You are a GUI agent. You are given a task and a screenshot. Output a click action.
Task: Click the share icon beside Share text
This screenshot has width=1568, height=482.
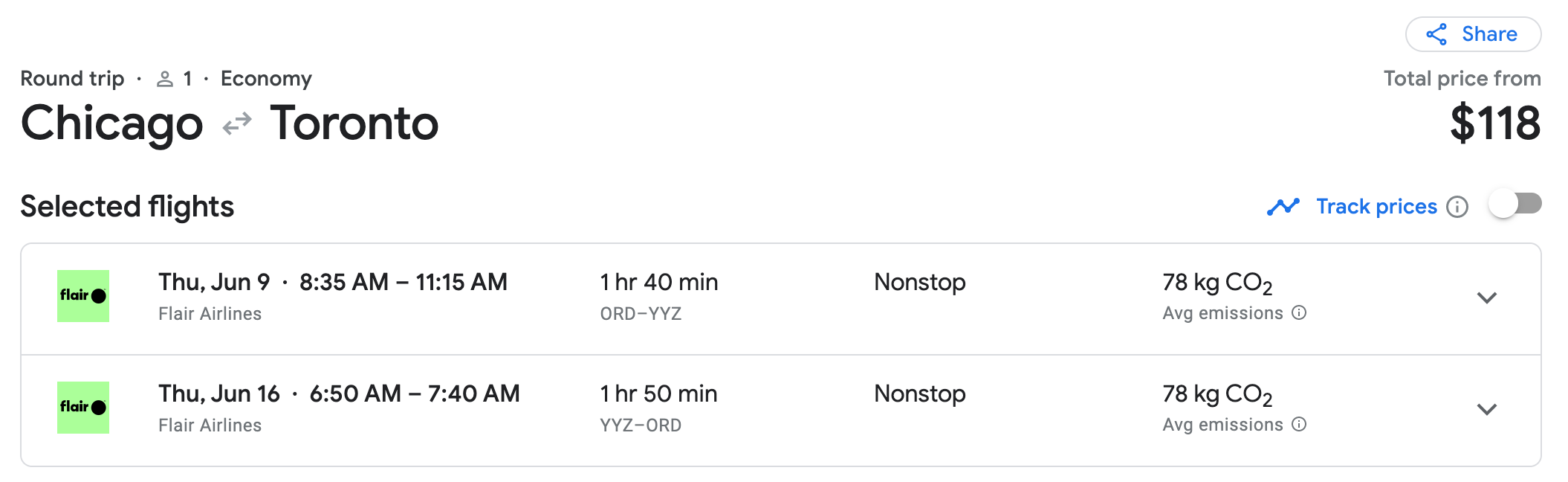(x=1436, y=34)
